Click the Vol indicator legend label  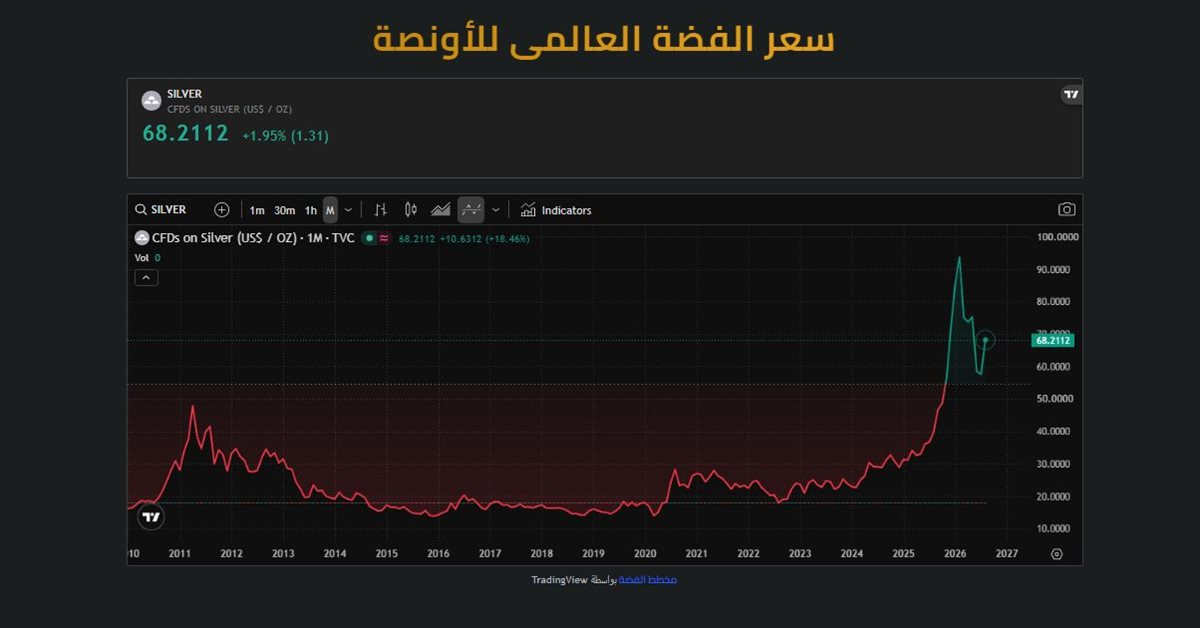(x=141, y=258)
